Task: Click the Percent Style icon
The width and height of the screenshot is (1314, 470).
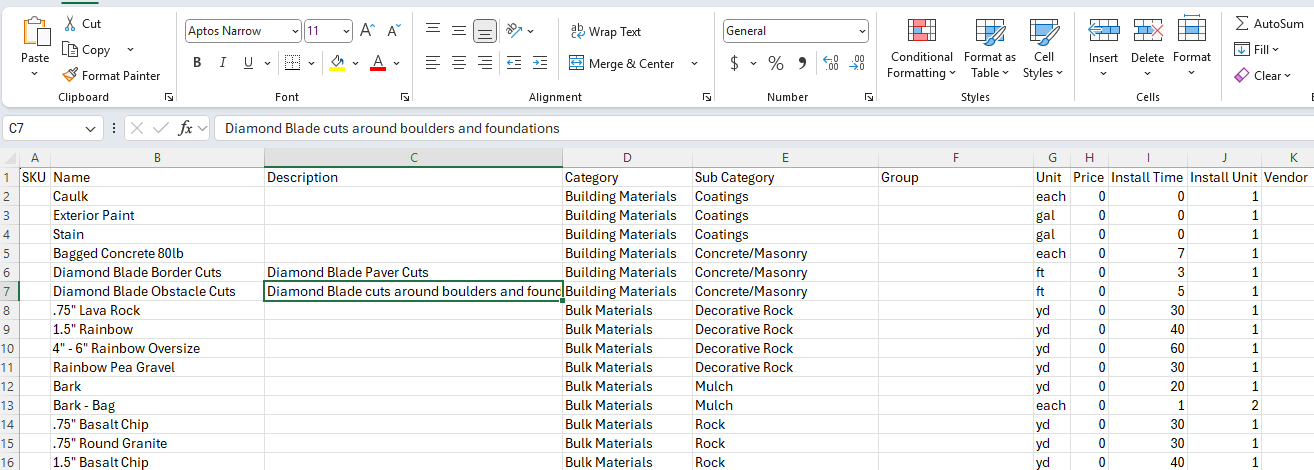Action: (775, 64)
